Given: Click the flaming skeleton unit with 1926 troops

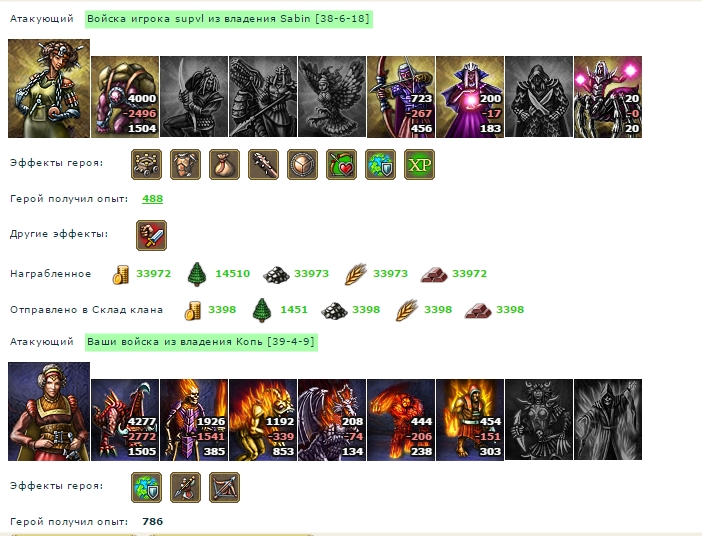Looking at the screenshot, I should (194, 420).
